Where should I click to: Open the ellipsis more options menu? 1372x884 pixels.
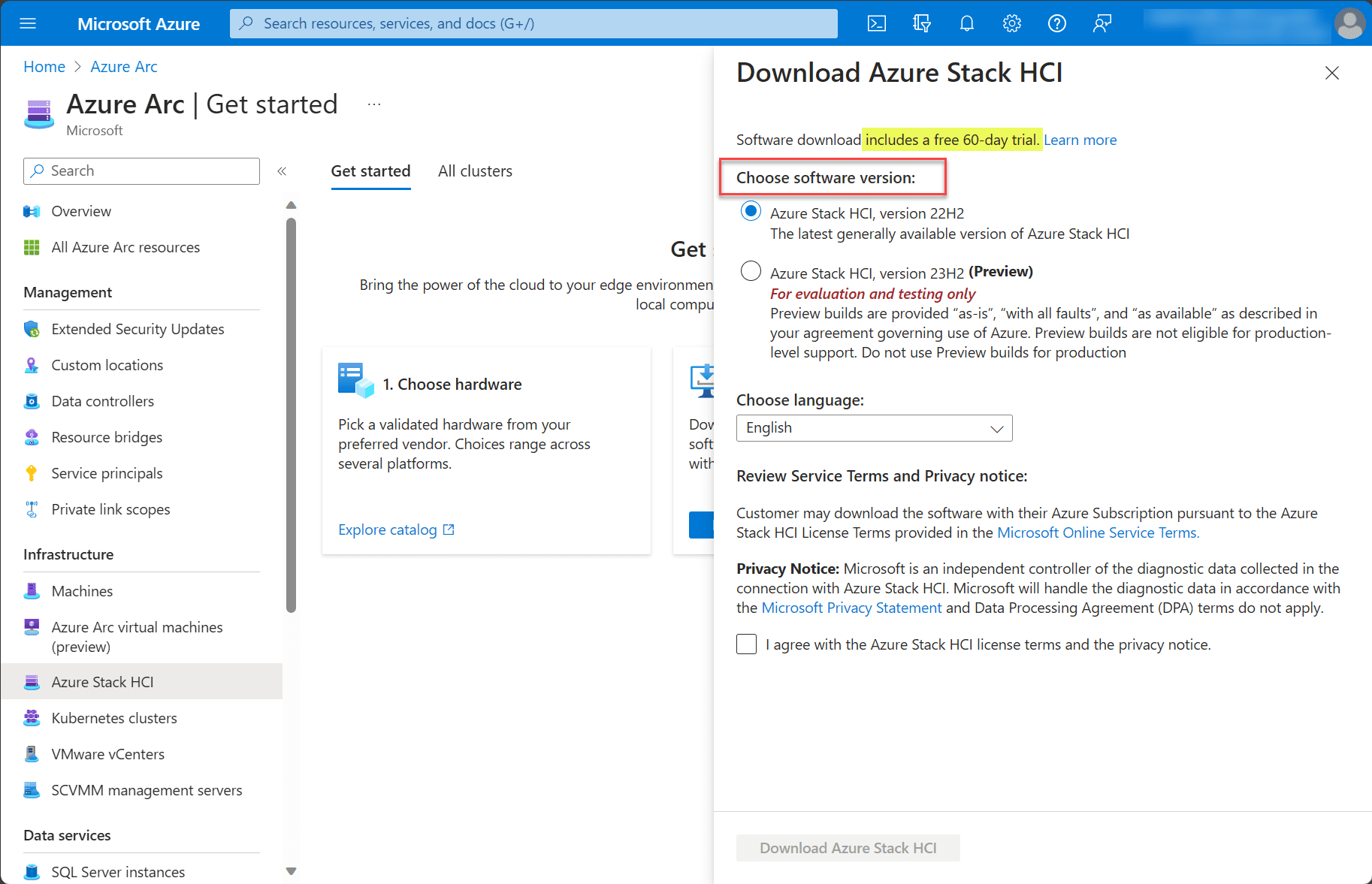374,105
